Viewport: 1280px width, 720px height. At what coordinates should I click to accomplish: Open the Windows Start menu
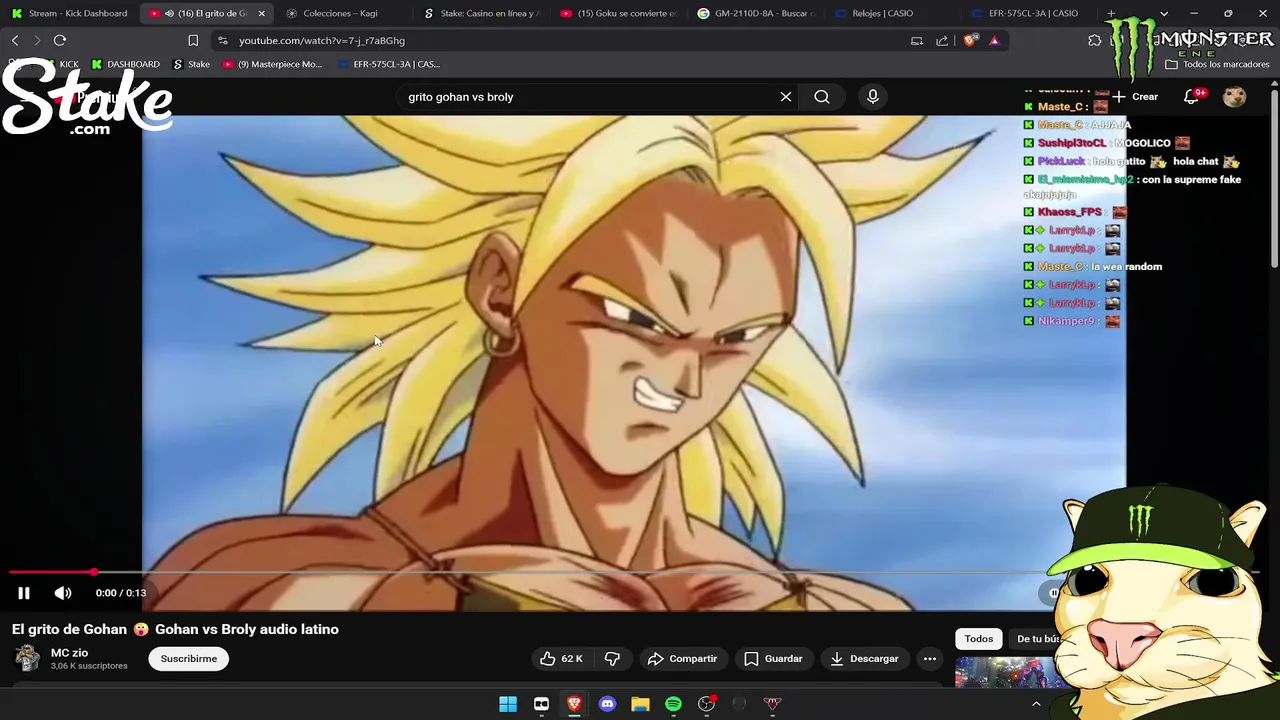point(508,704)
